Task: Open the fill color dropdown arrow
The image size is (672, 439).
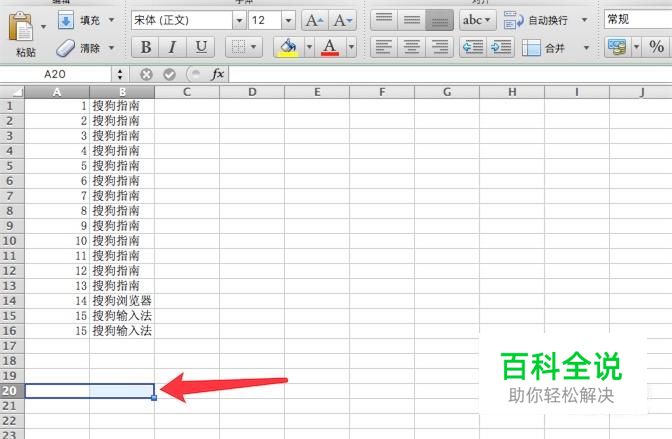Action: click(309, 47)
